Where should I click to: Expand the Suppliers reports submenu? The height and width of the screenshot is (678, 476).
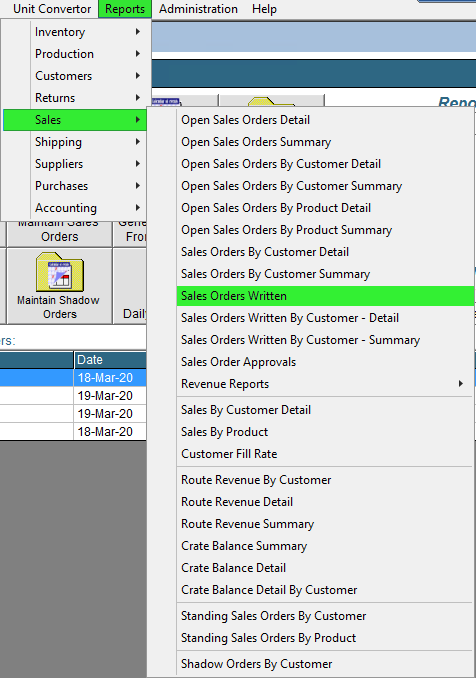tap(75, 164)
